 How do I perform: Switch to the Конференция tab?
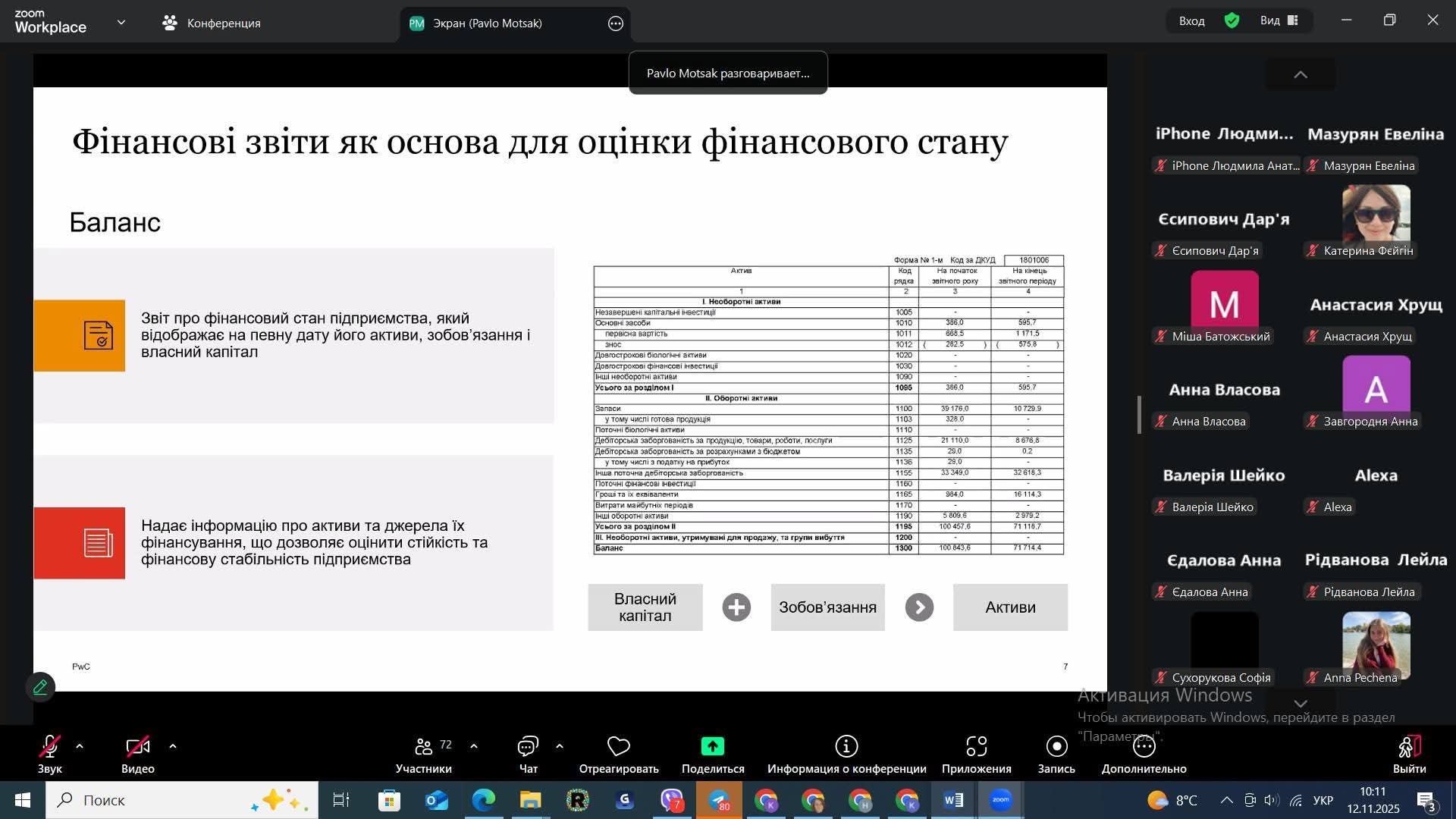pyautogui.click(x=212, y=24)
